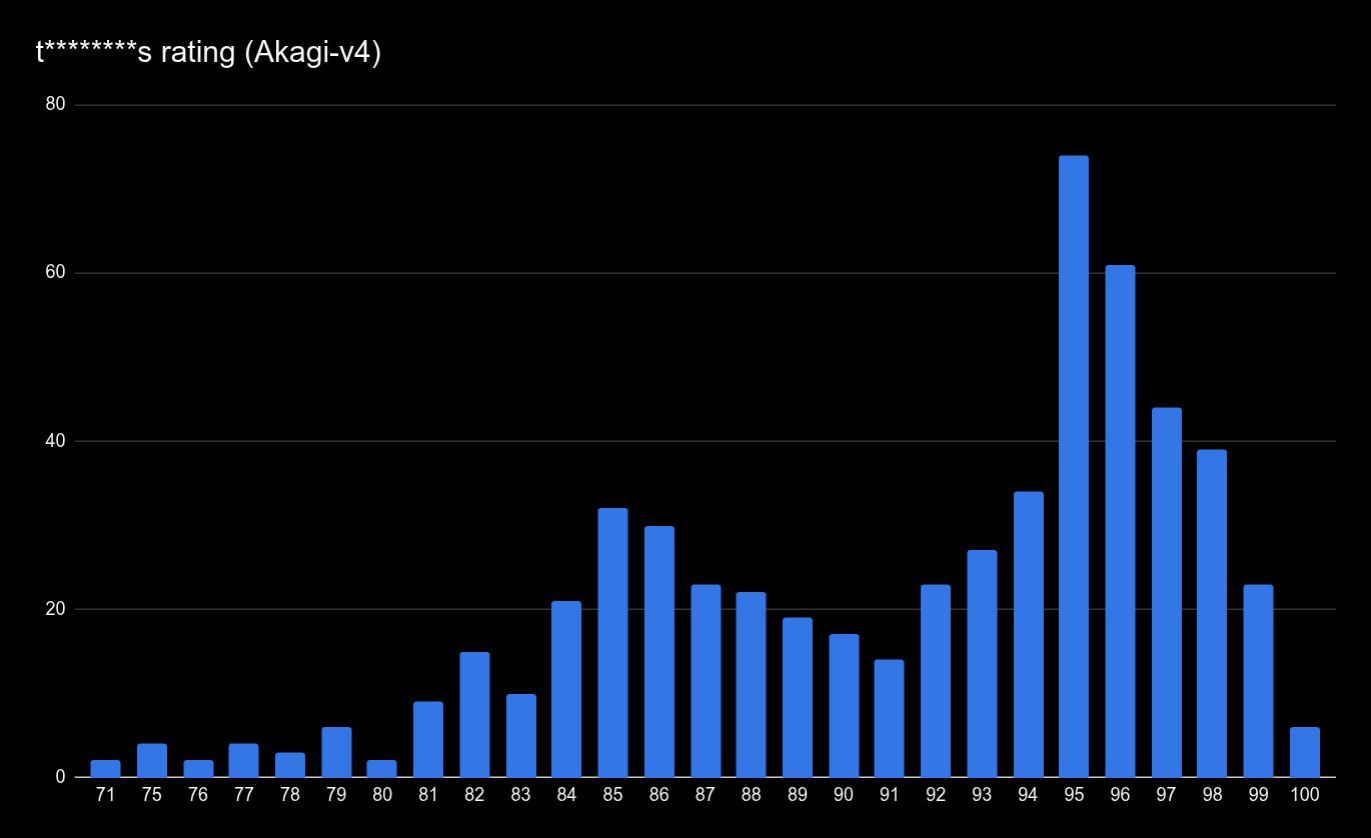Click the chart title "t********s rating (Akagi-v4)"
Screen dimensions: 1371x838
(x=209, y=53)
